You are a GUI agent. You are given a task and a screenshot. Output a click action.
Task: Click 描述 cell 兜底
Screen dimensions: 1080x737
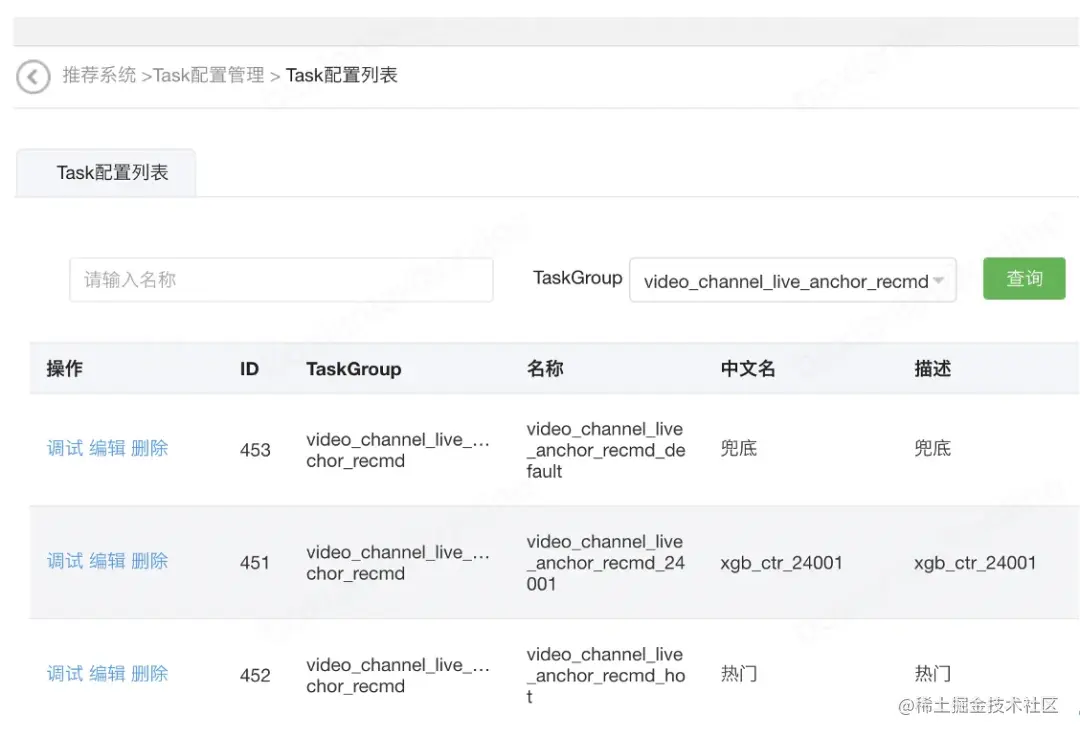[933, 448]
